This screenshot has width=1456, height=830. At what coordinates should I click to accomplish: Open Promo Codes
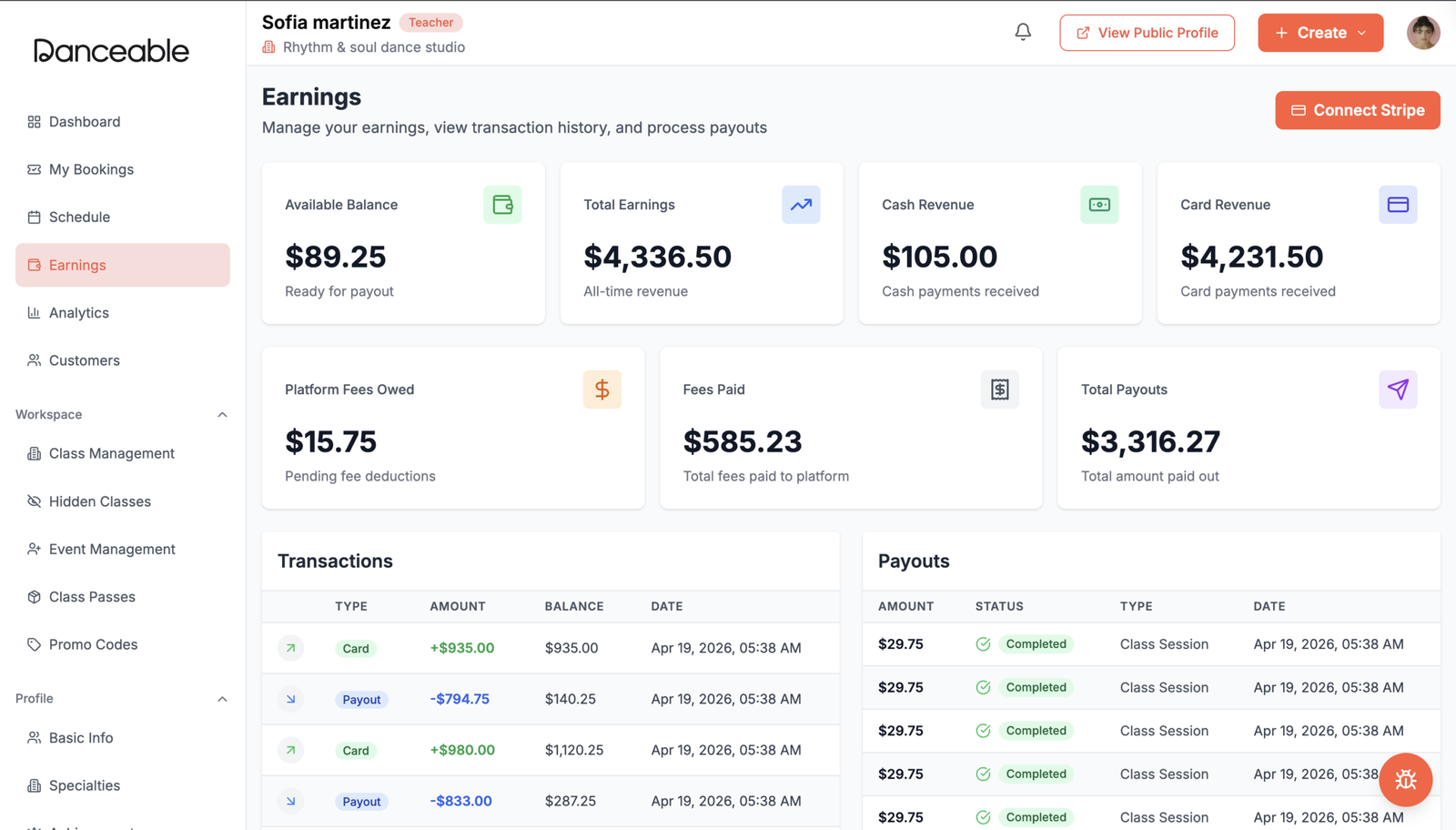(122, 644)
